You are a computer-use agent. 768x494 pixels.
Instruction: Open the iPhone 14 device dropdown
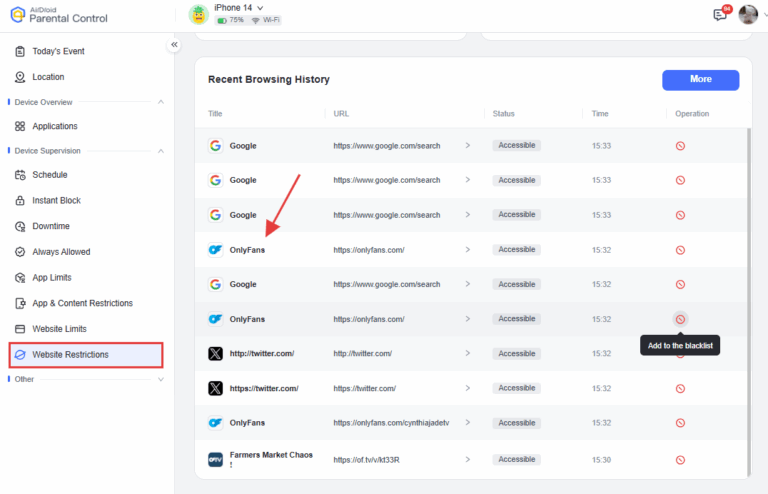click(x=239, y=8)
